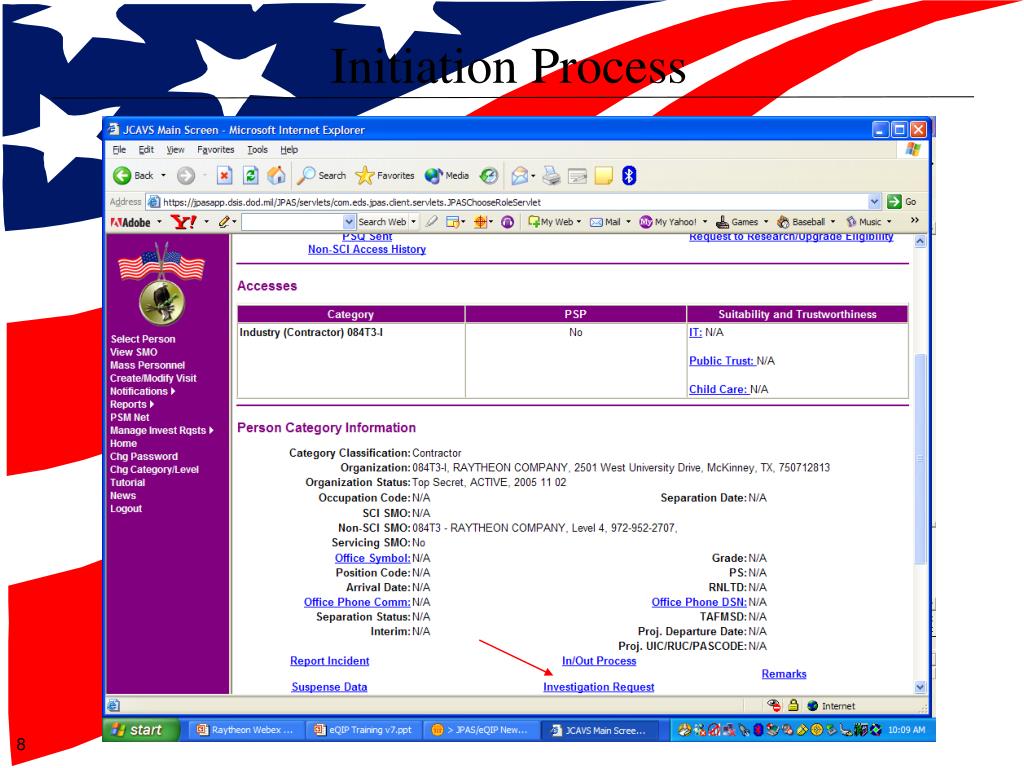This screenshot has height=768, width=1024.
Task: Open the My Web toolbar item
Action: pyautogui.click(x=551, y=222)
